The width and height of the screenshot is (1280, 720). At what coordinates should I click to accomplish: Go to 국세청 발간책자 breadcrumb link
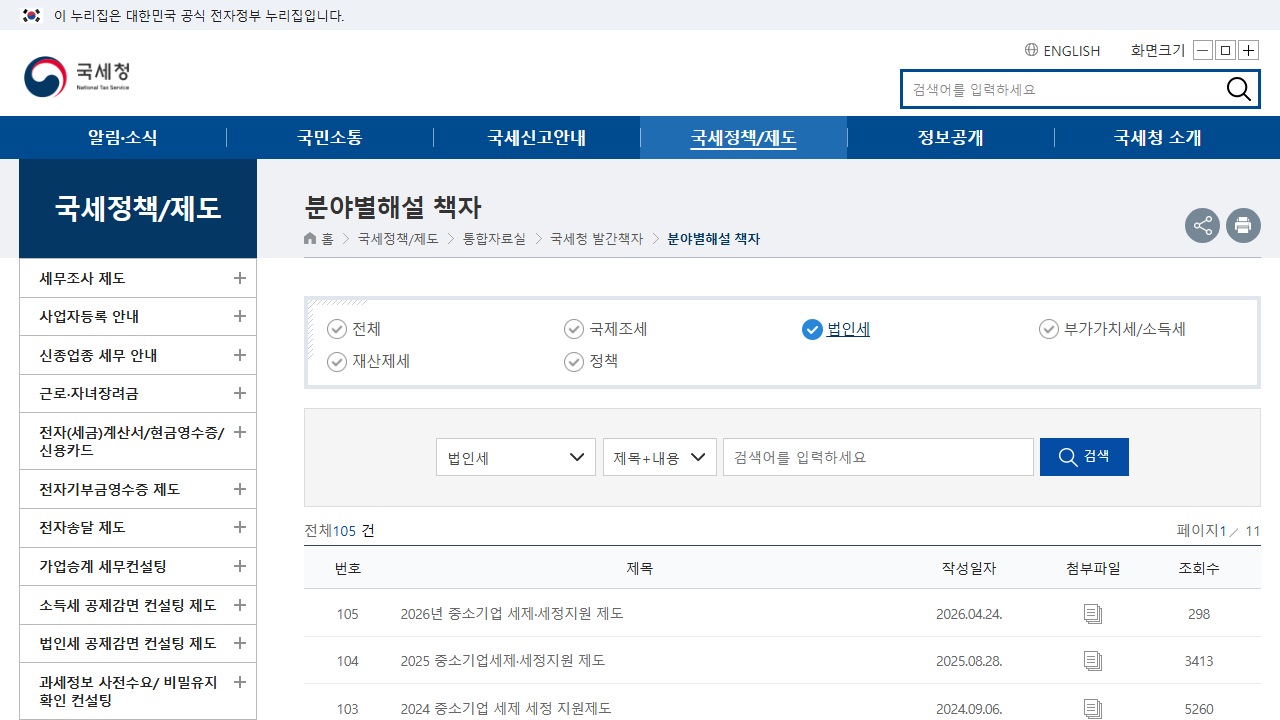tap(597, 239)
